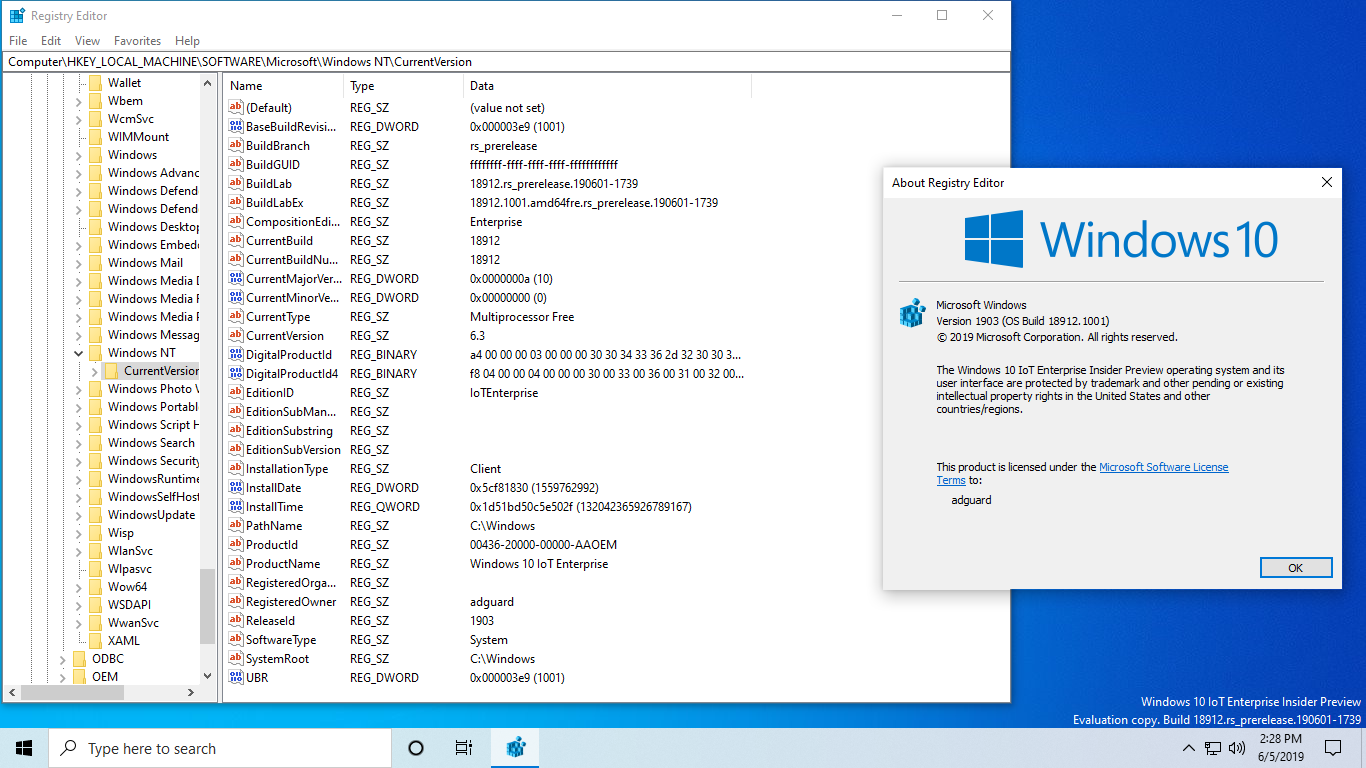1366x768 pixels.
Task: Click the registry path address bar
Action: (506, 62)
